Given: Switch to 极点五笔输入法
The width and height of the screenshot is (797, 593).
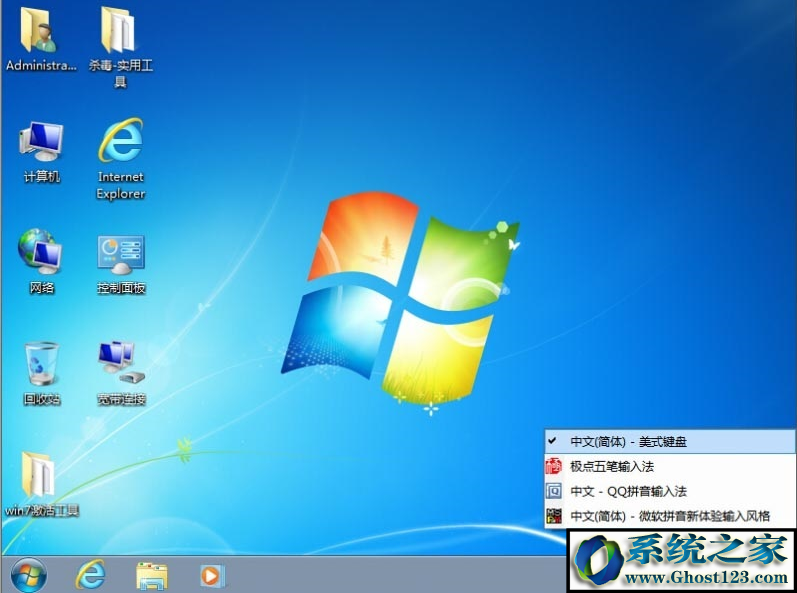Looking at the screenshot, I should click(670, 466).
